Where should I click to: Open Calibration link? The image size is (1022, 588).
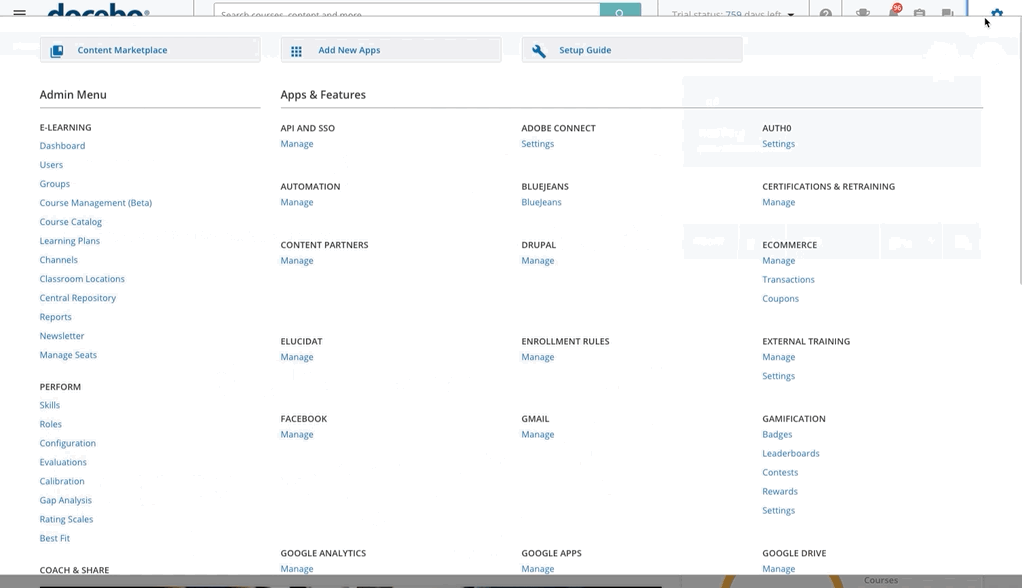coord(62,481)
